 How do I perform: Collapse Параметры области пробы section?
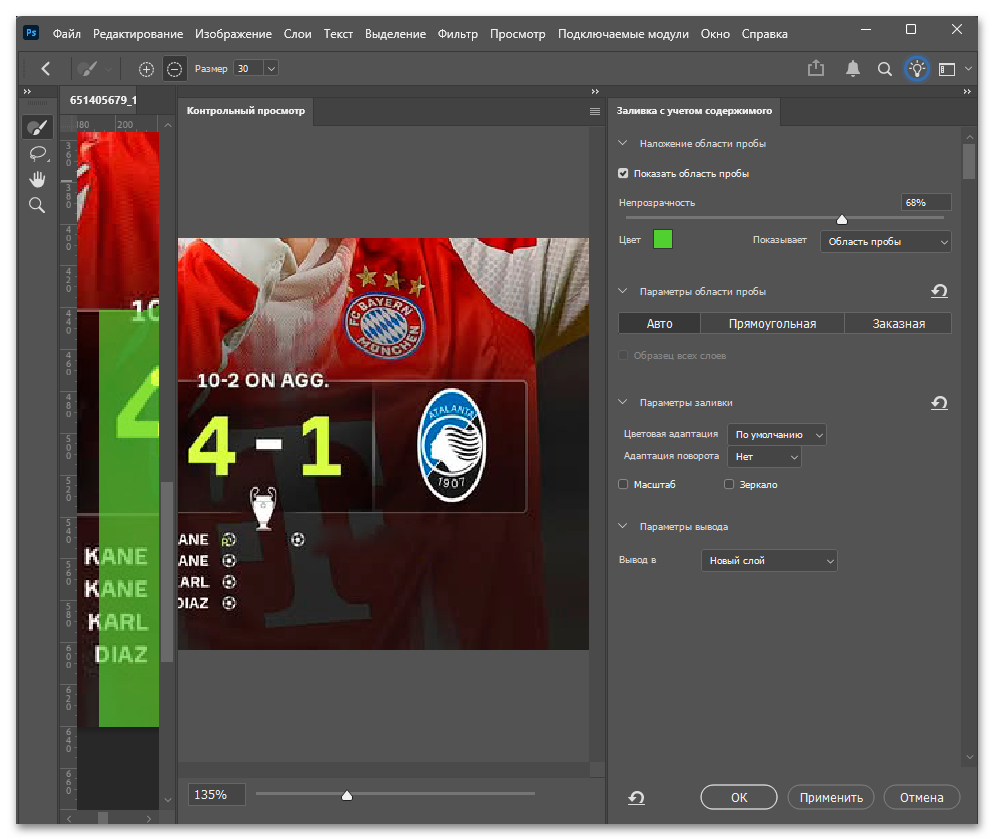(x=623, y=291)
